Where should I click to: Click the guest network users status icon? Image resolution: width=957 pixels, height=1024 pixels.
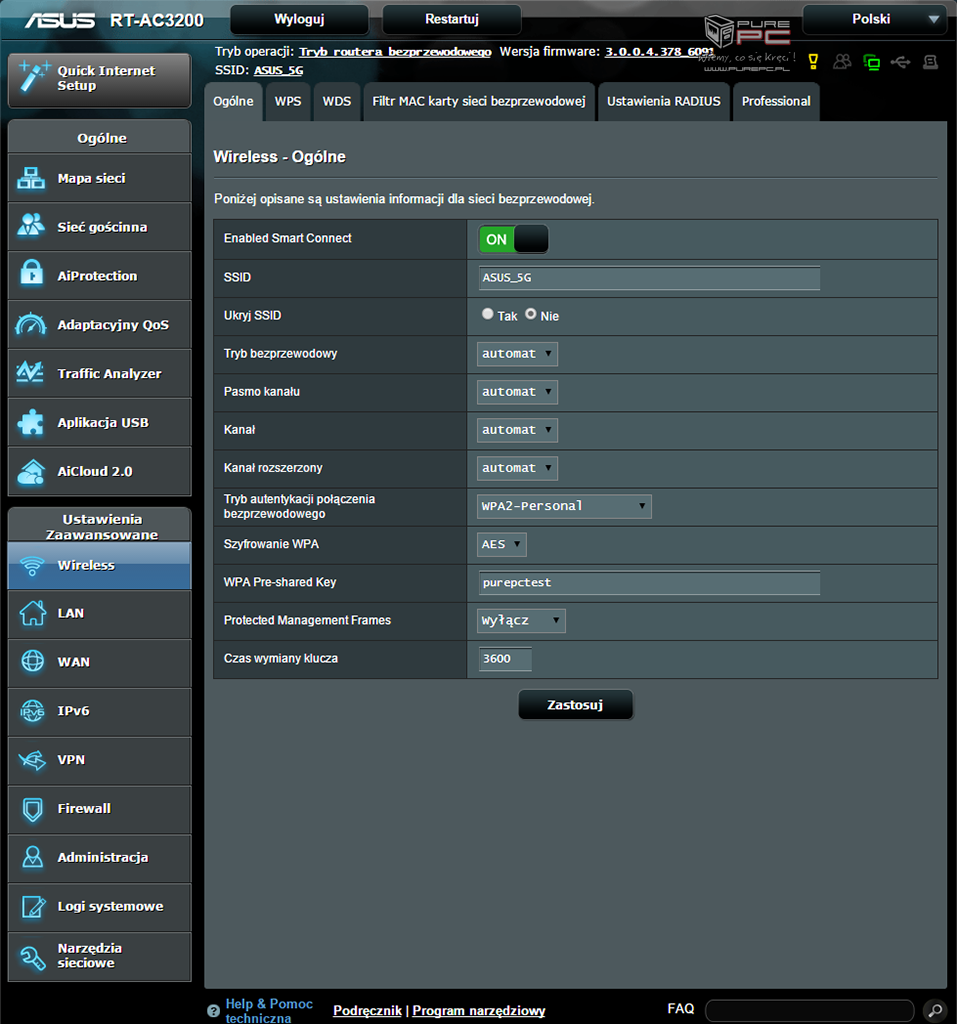tap(843, 62)
